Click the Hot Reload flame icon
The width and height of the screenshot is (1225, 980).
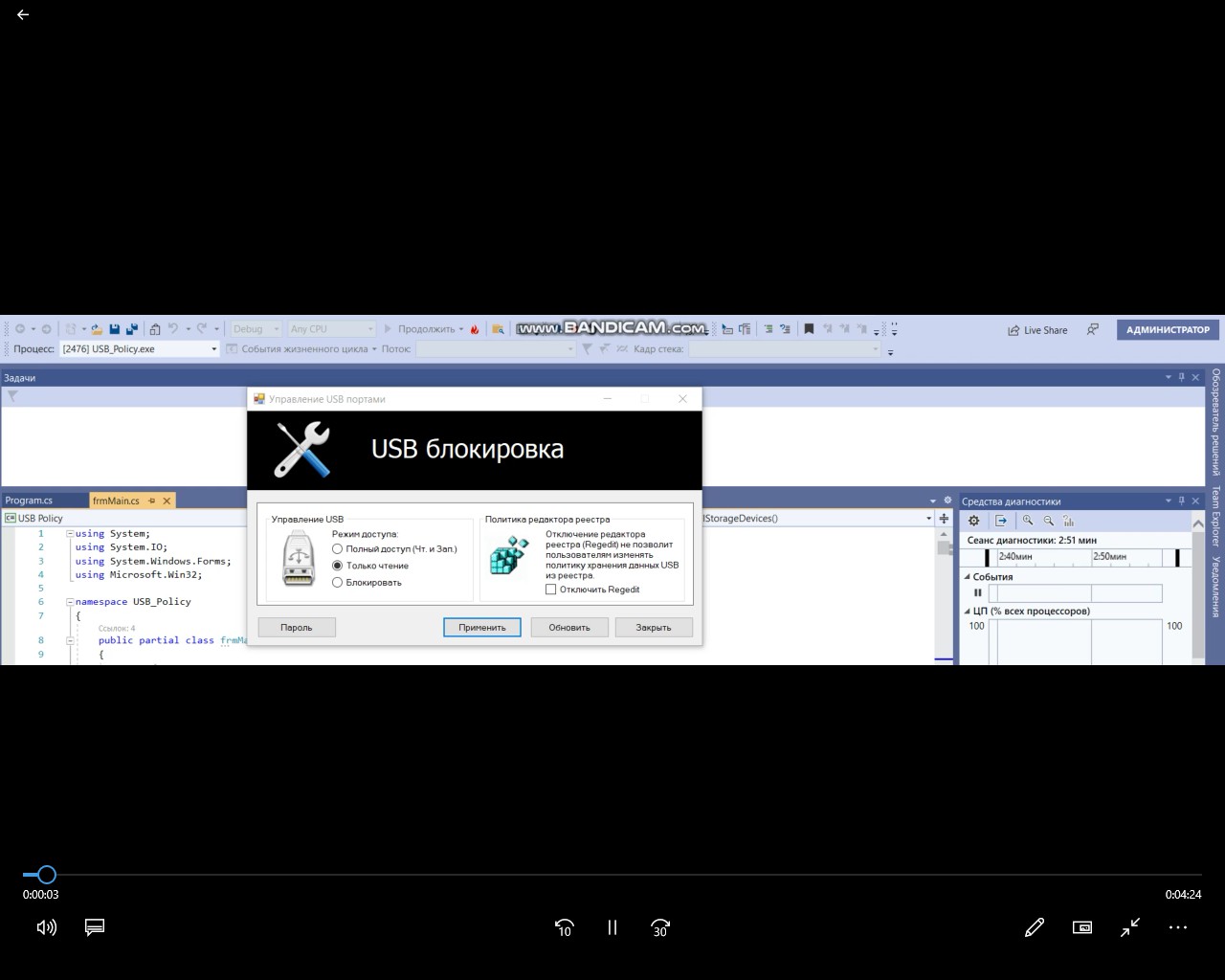(475, 329)
